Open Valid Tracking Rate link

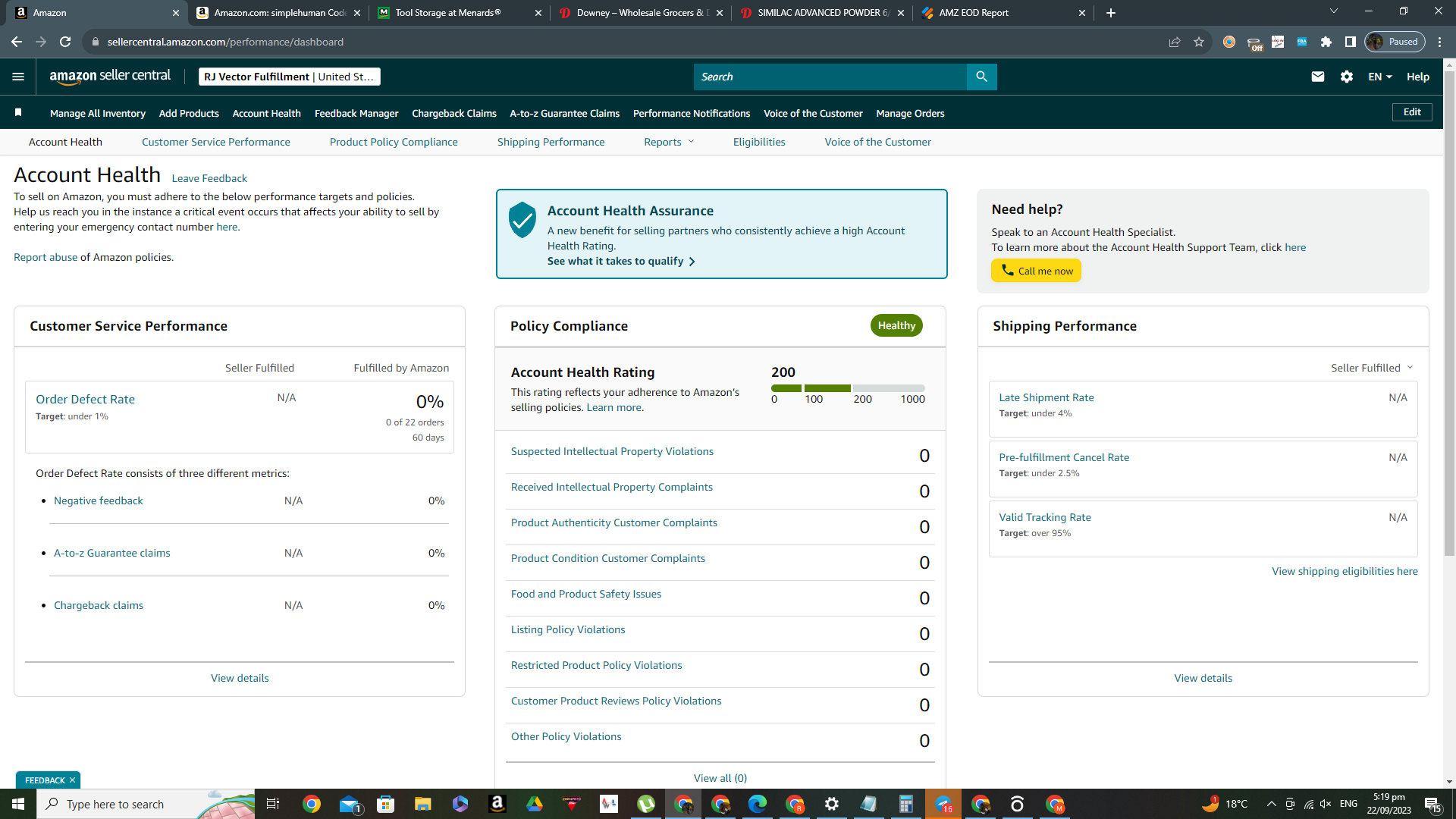point(1045,517)
